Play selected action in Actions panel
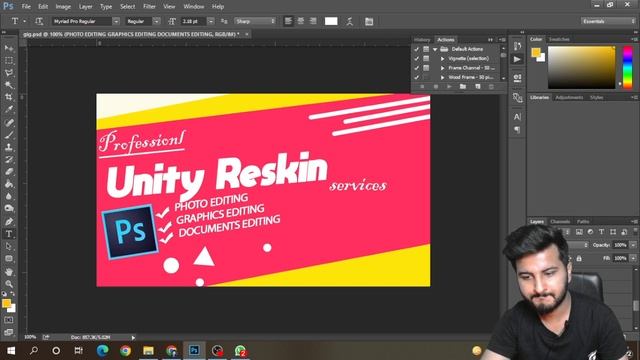Screen dimensions: 640x360 pyautogui.click(x=449, y=87)
